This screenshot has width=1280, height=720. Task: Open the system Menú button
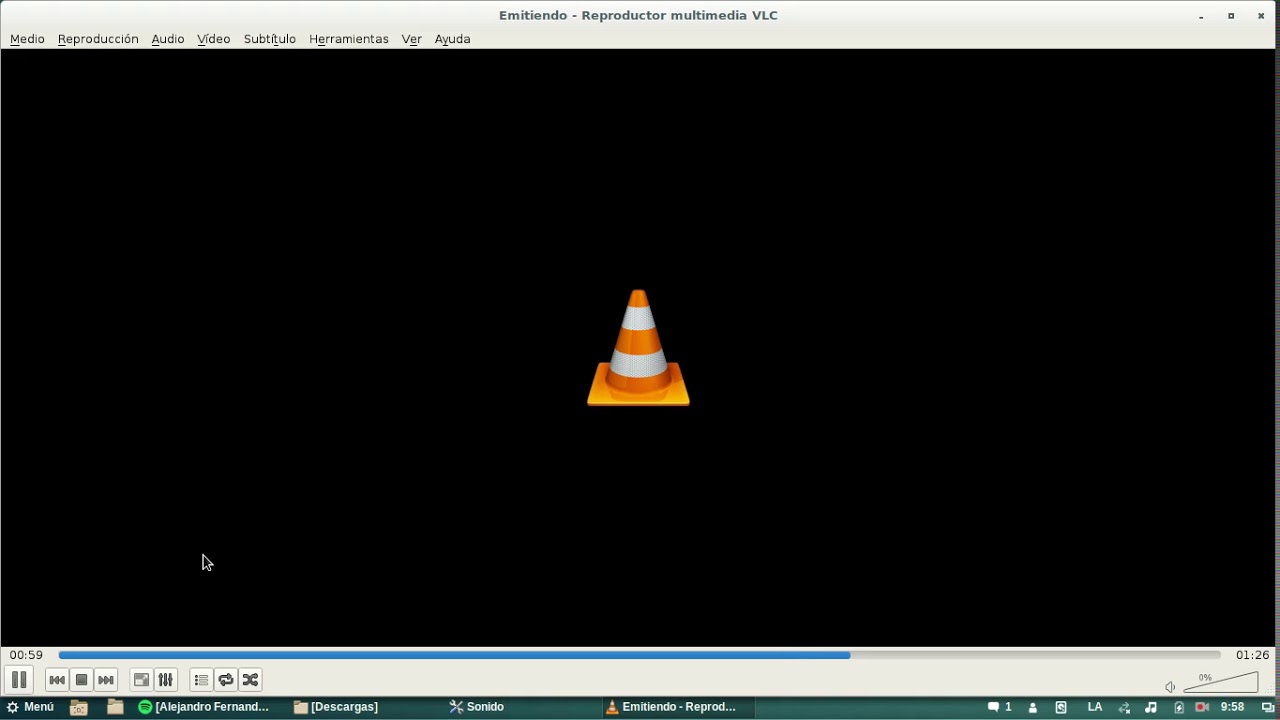point(30,707)
